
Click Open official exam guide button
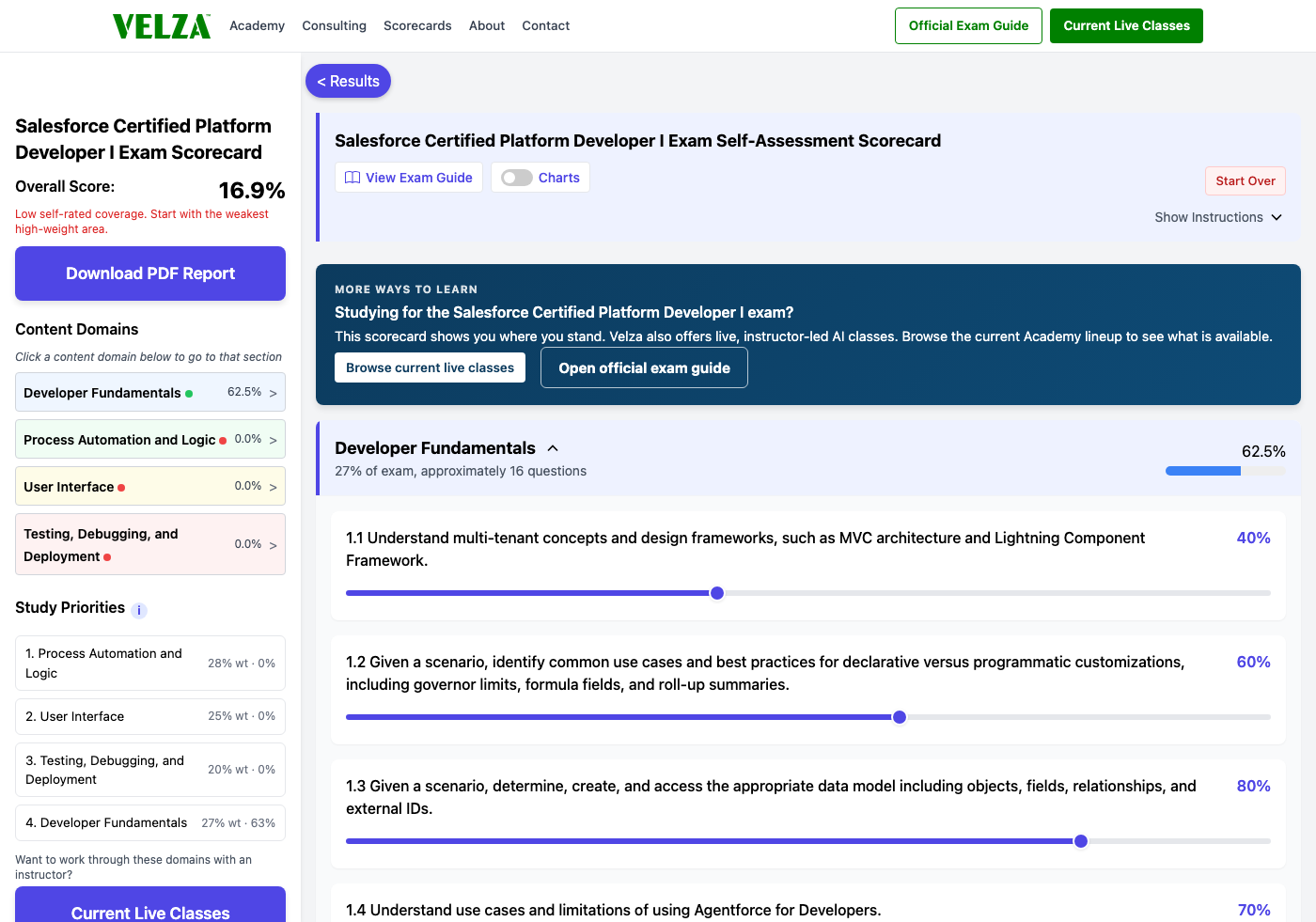coord(644,367)
